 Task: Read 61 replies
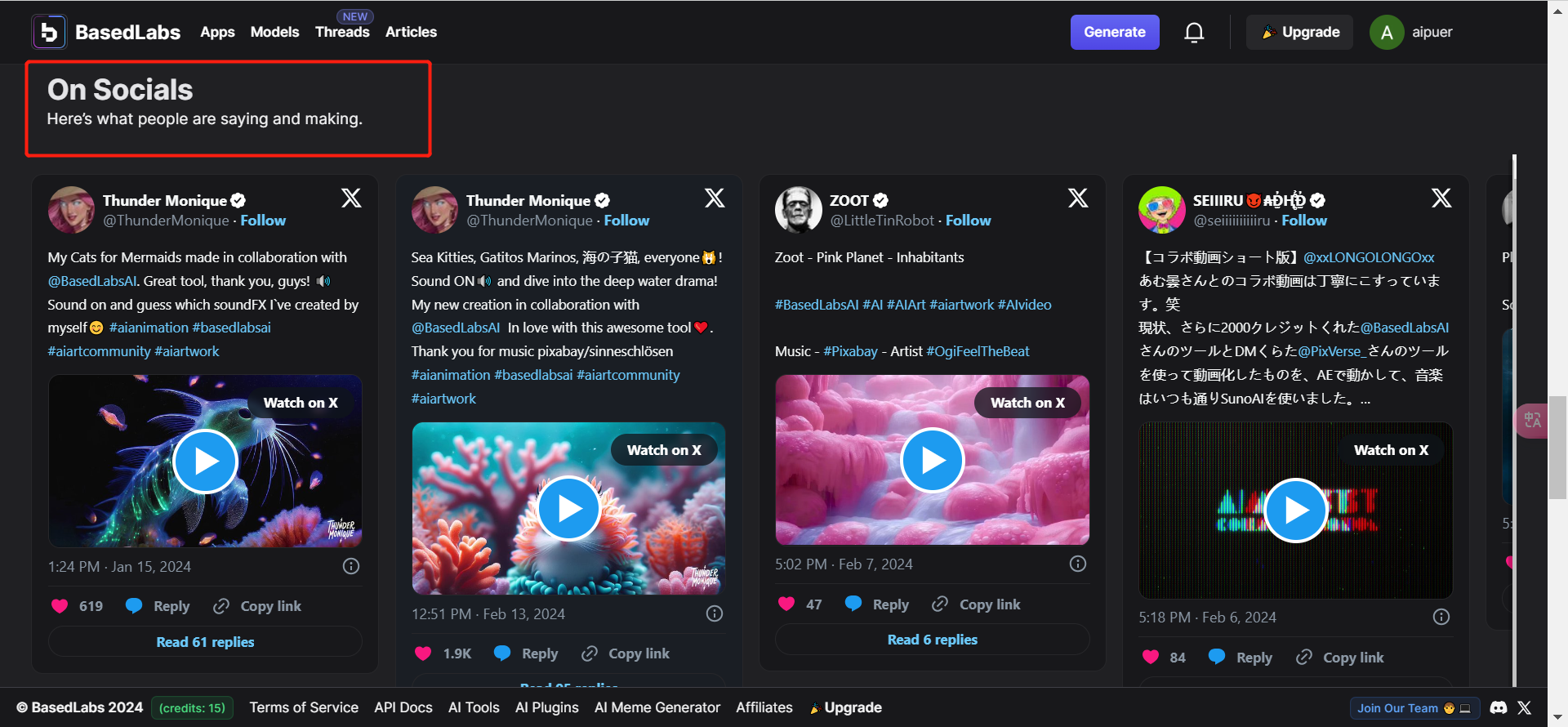pos(205,642)
